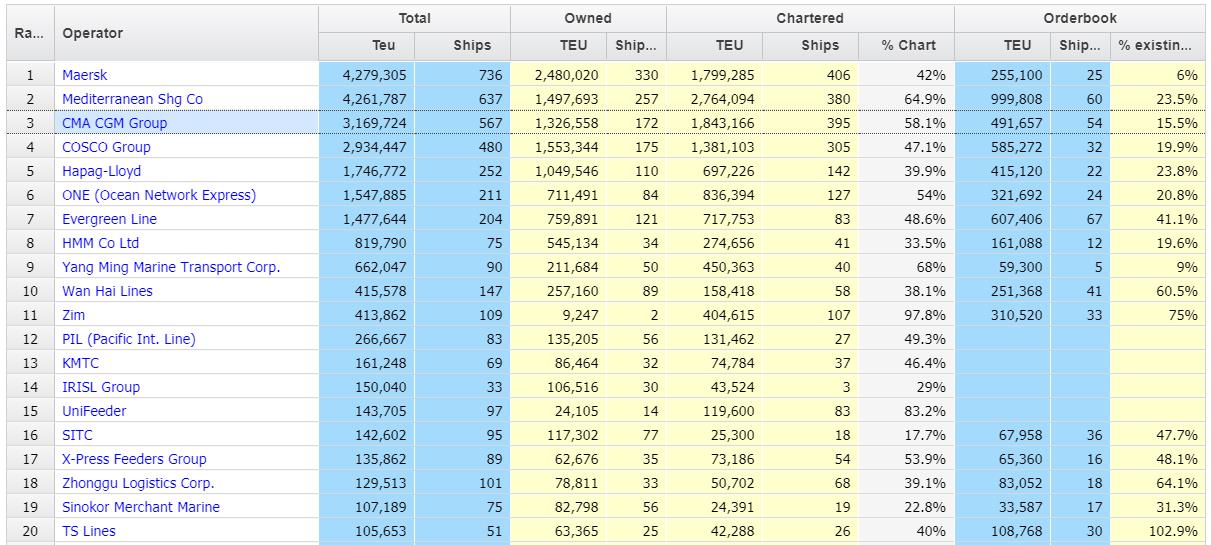
Task: Select the Chartered group header
Action: point(811,19)
